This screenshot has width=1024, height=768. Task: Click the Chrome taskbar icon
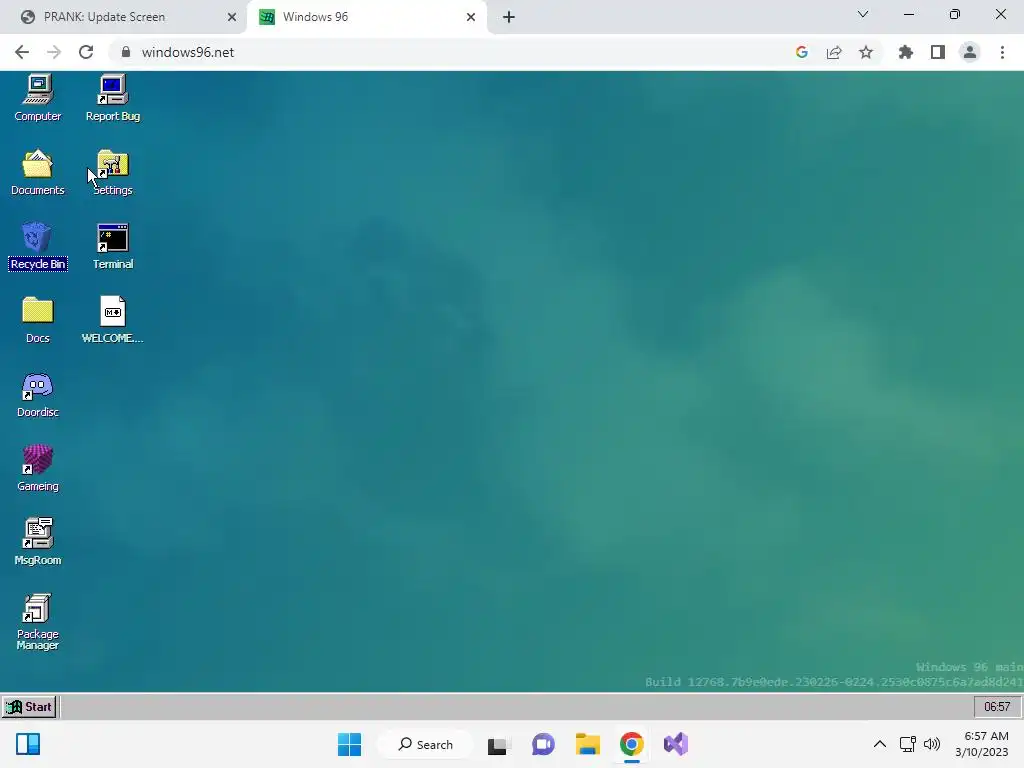point(632,744)
